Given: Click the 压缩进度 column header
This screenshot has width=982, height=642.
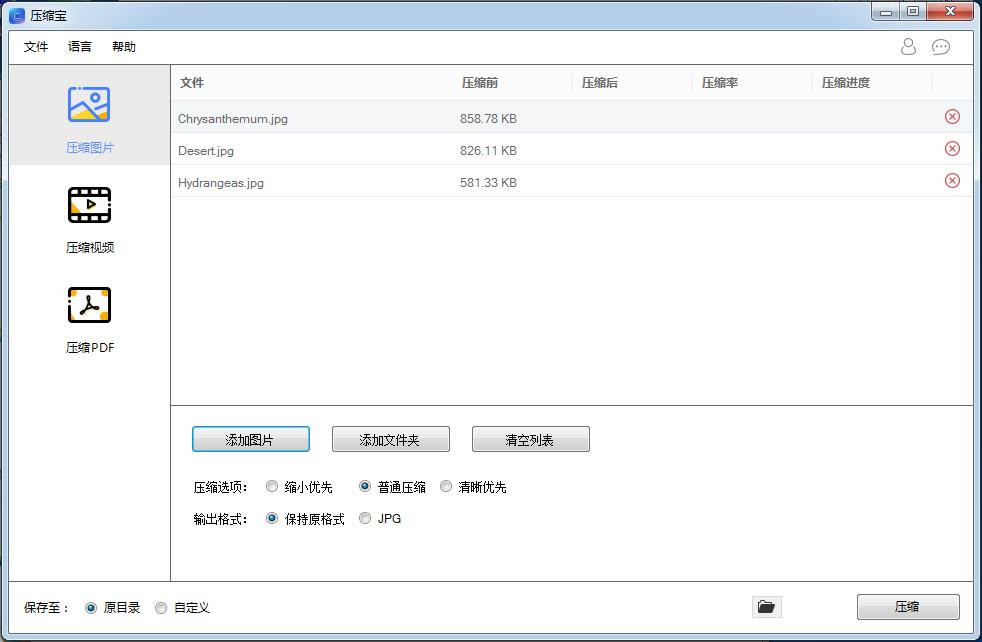Looking at the screenshot, I should (x=845, y=83).
